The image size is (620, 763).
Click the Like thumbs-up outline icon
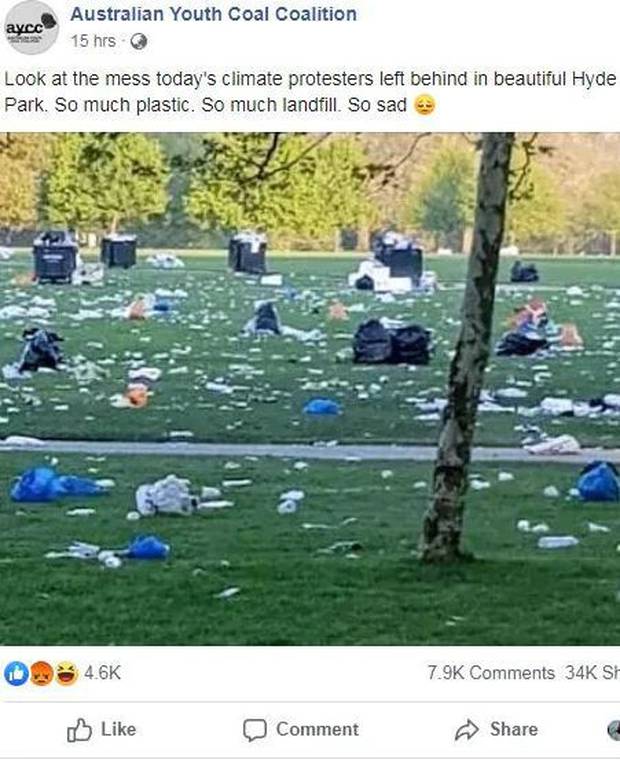click(79, 730)
